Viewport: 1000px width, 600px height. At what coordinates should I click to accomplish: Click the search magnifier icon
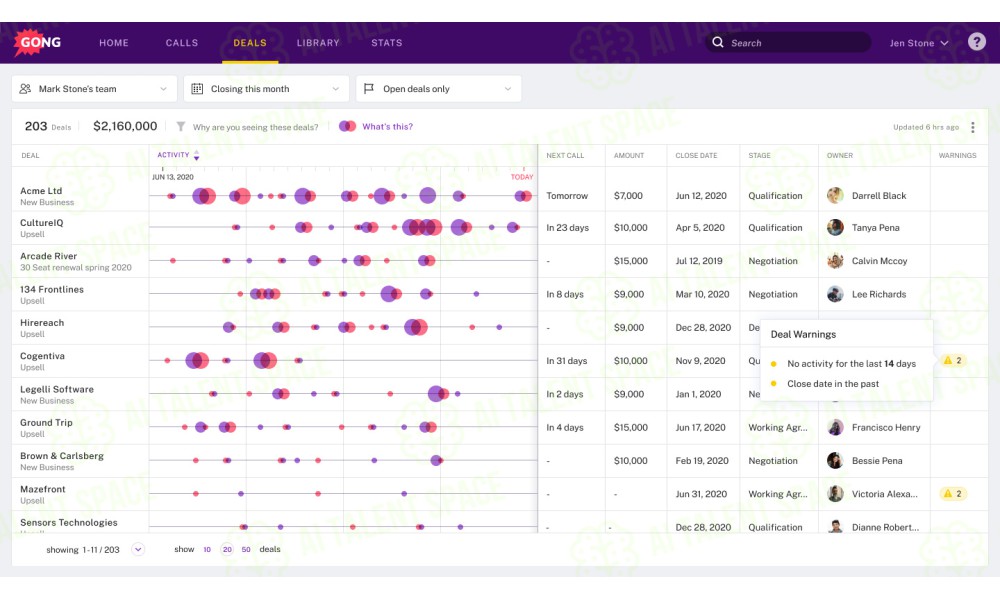718,42
